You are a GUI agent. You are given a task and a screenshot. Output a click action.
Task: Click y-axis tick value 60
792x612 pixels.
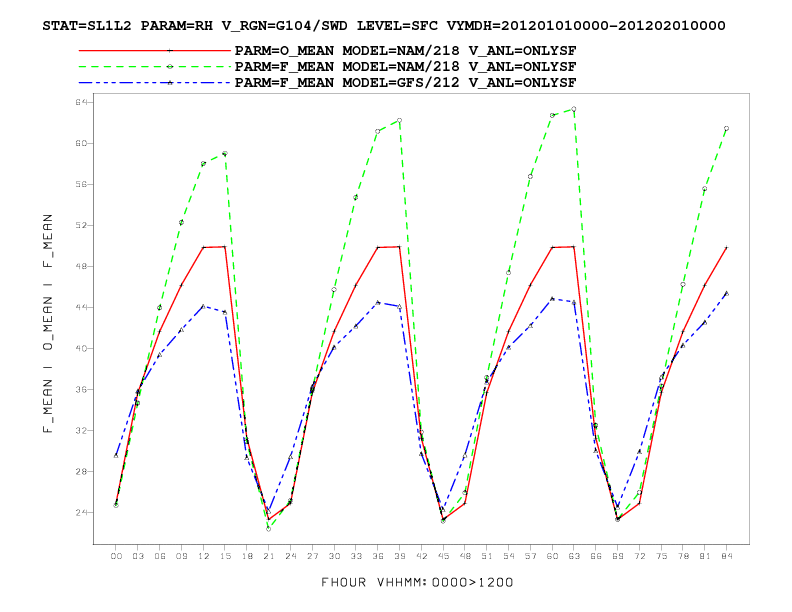coord(82,143)
